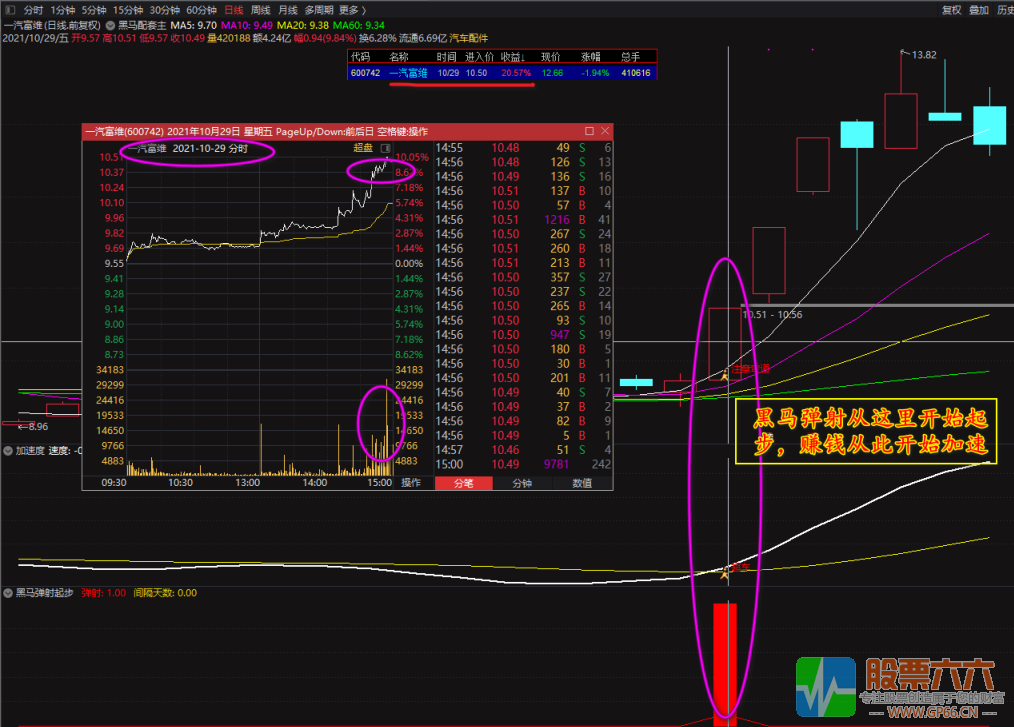1014x727 pixels.
Task: Click the MA10: 9.49 indicator value
Action: coord(247,25)
